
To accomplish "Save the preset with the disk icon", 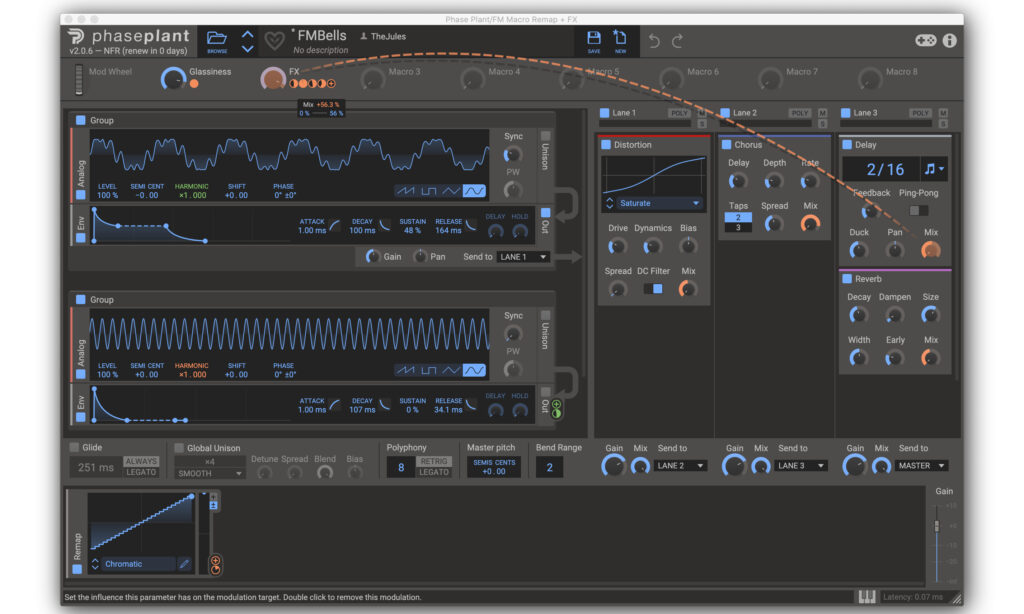I will pos(594,38).
